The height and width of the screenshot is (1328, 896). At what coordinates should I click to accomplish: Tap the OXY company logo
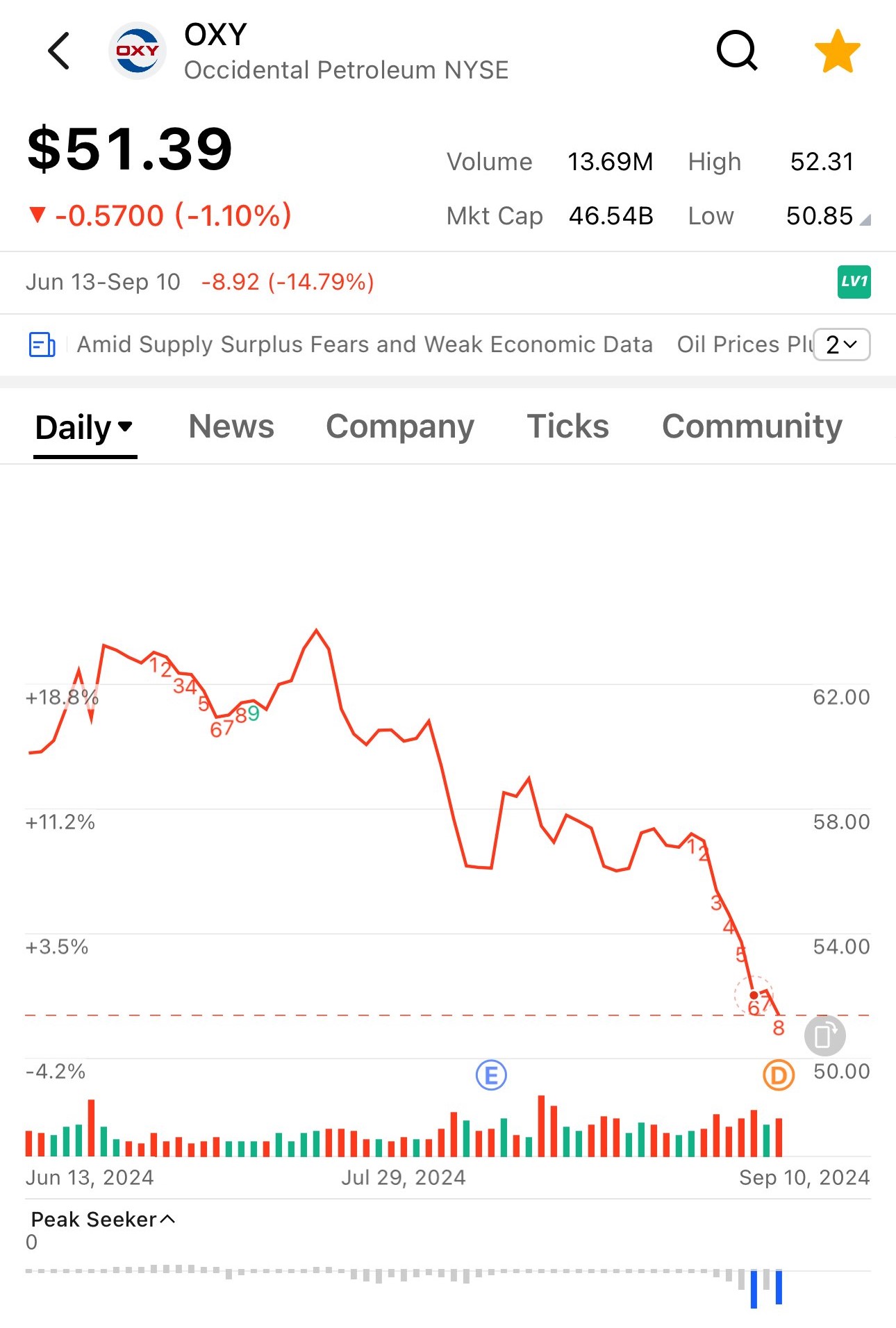(138, 51)
